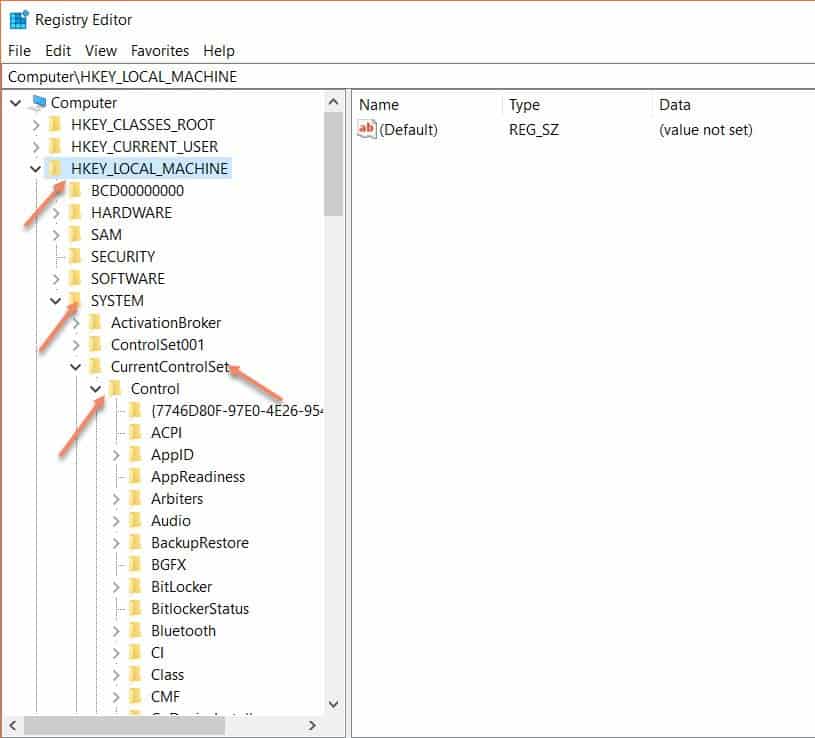The width and height of the screenshot is (815, 738).
Task: Select the BackupRestore key
Action: (x=199, y=543)
